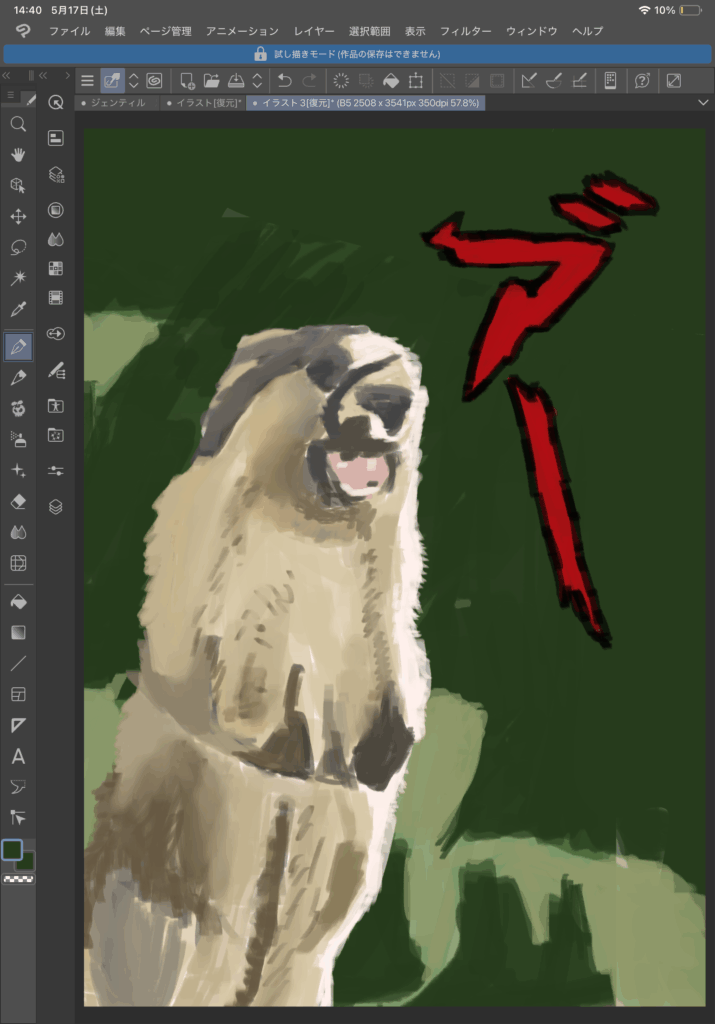
Task: Select the Eraser tool
Action: tap(18, 501)
